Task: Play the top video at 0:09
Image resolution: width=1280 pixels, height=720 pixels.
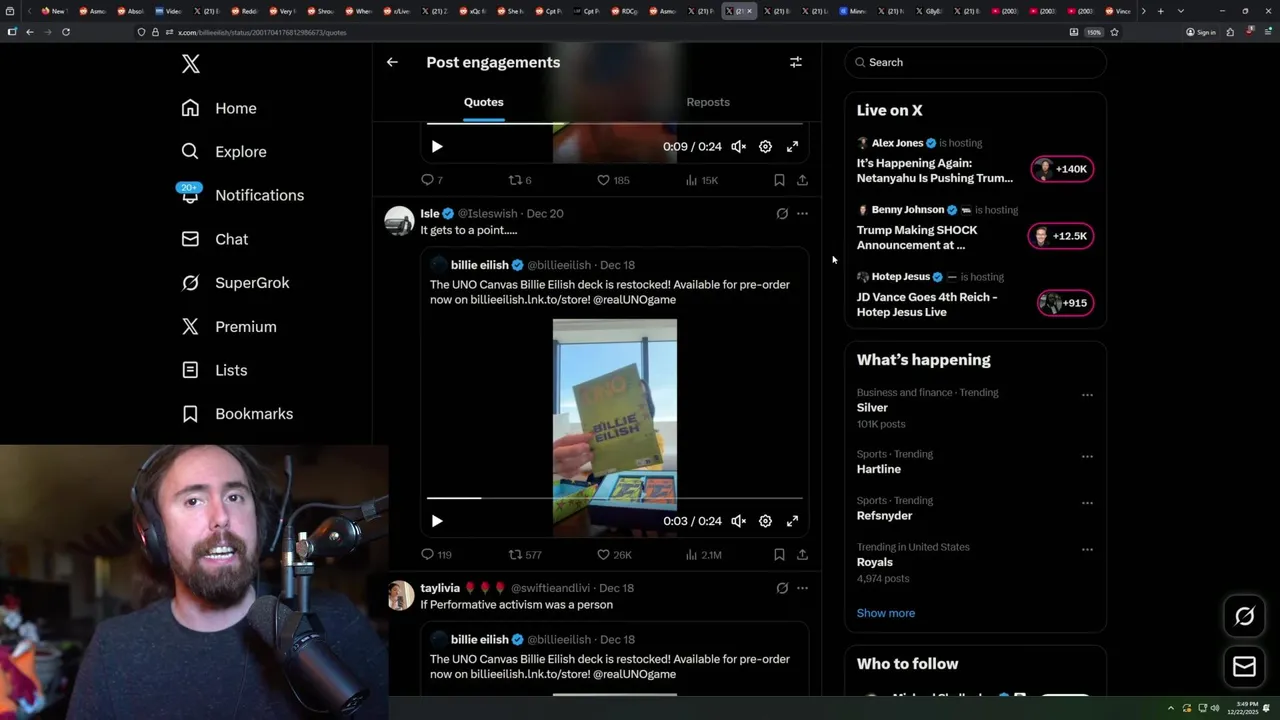Action: click(437, 146)
